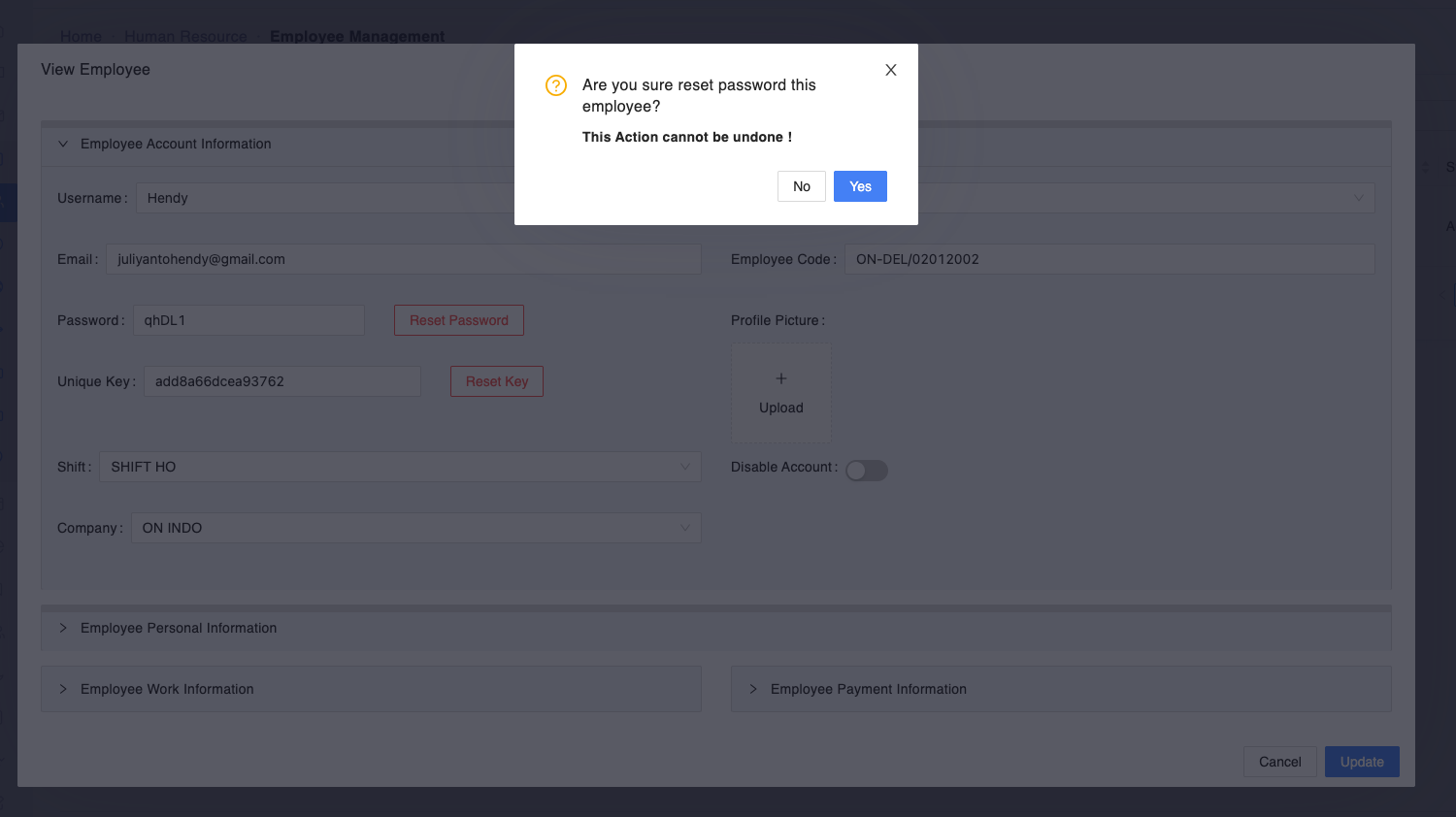Click the Email input field
Viewport: 1456px width, 817px height.
pyautogui.click(x=403, y=259)
